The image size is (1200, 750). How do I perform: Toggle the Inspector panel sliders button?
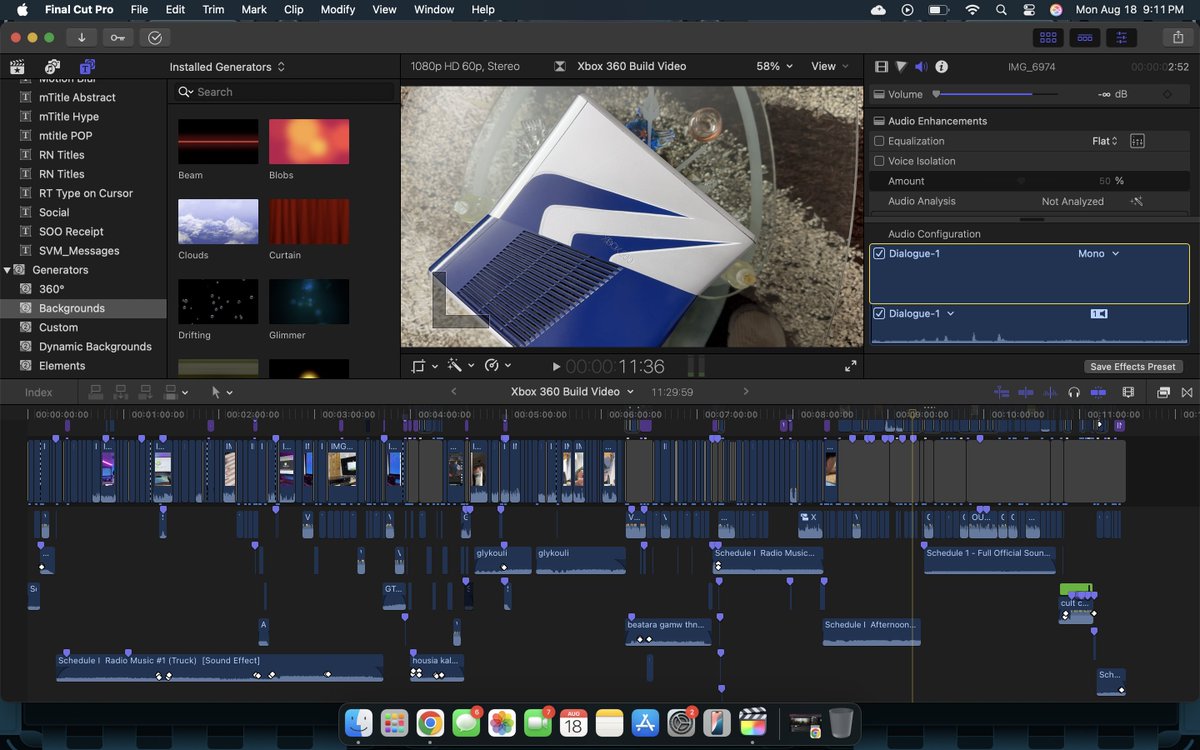tap(1120, 37)
